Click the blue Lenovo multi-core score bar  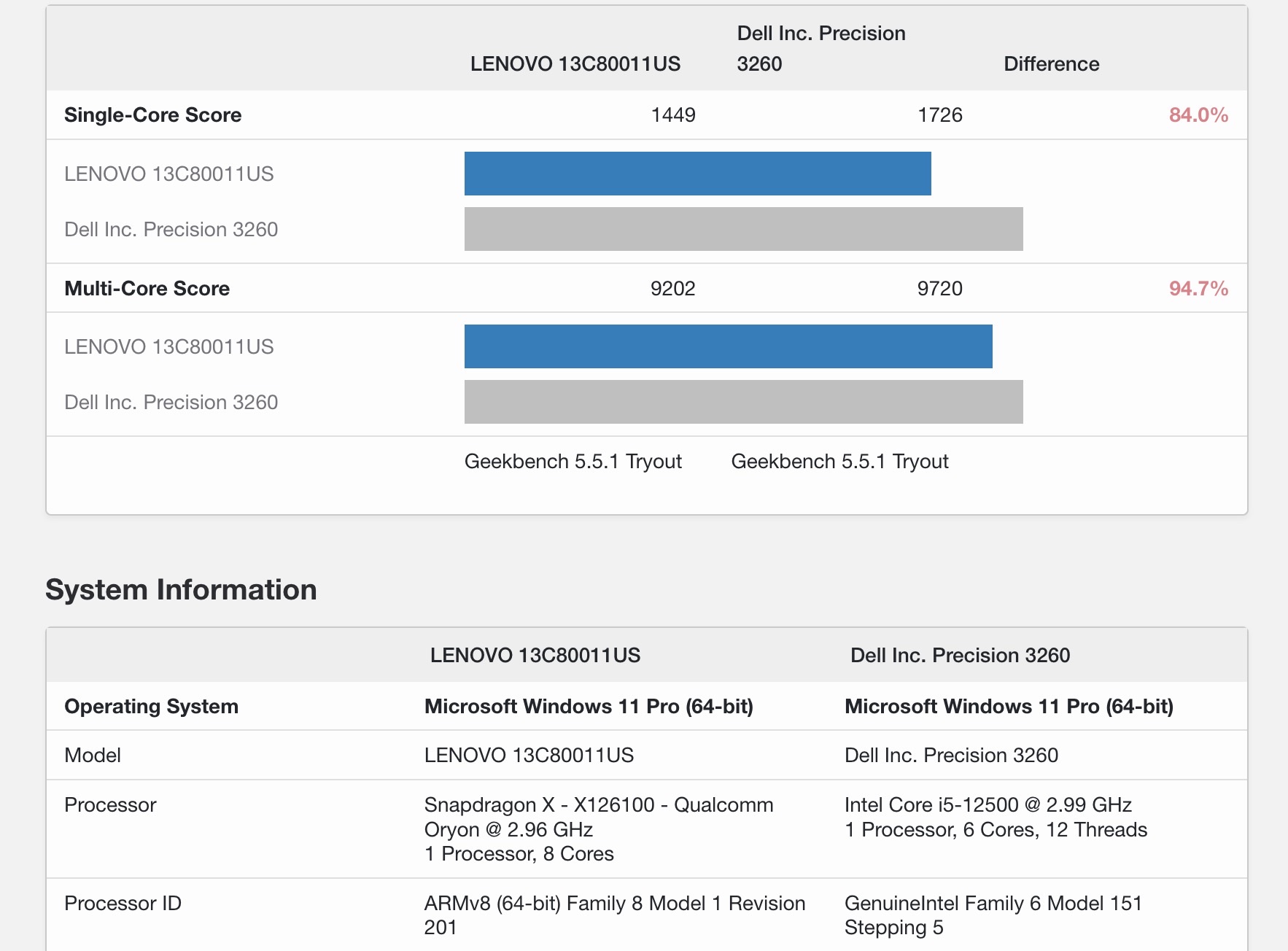(x=728, y=346)
